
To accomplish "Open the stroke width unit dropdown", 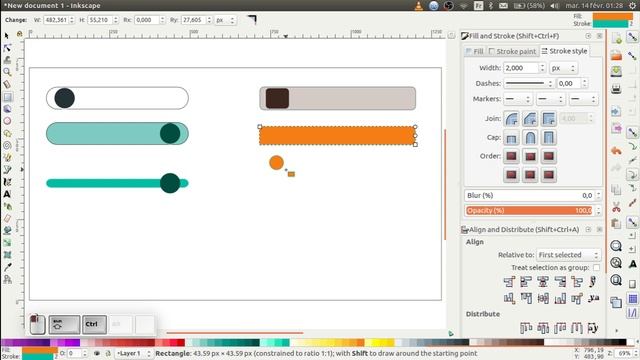I will tap(563, 68).
